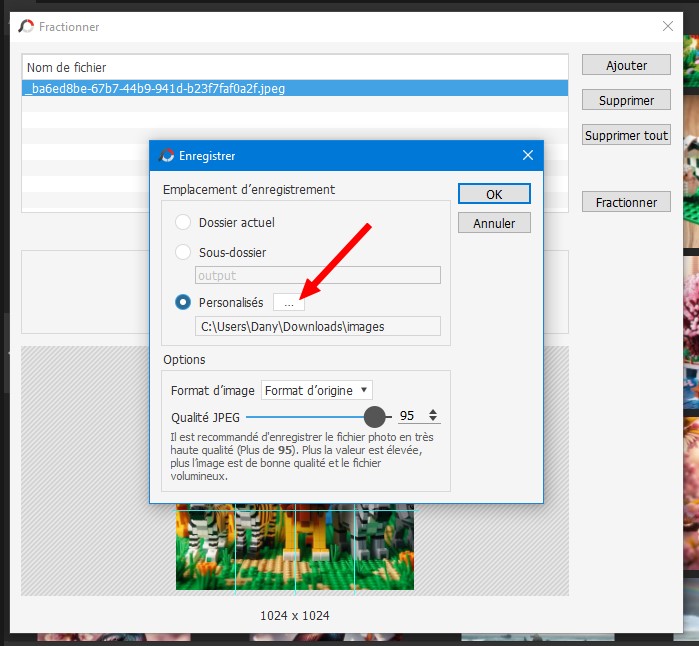
Task: Click the Nom de fichier column header
Action: (x=295, y=67)
